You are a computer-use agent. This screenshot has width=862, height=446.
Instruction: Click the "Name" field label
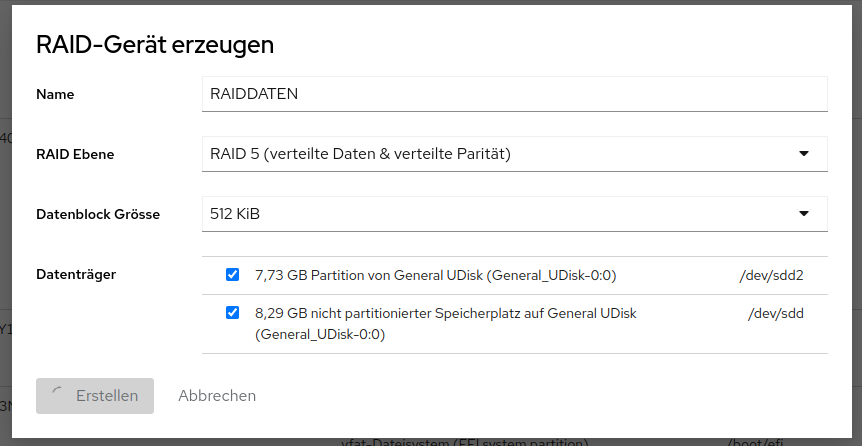(55, 95)
